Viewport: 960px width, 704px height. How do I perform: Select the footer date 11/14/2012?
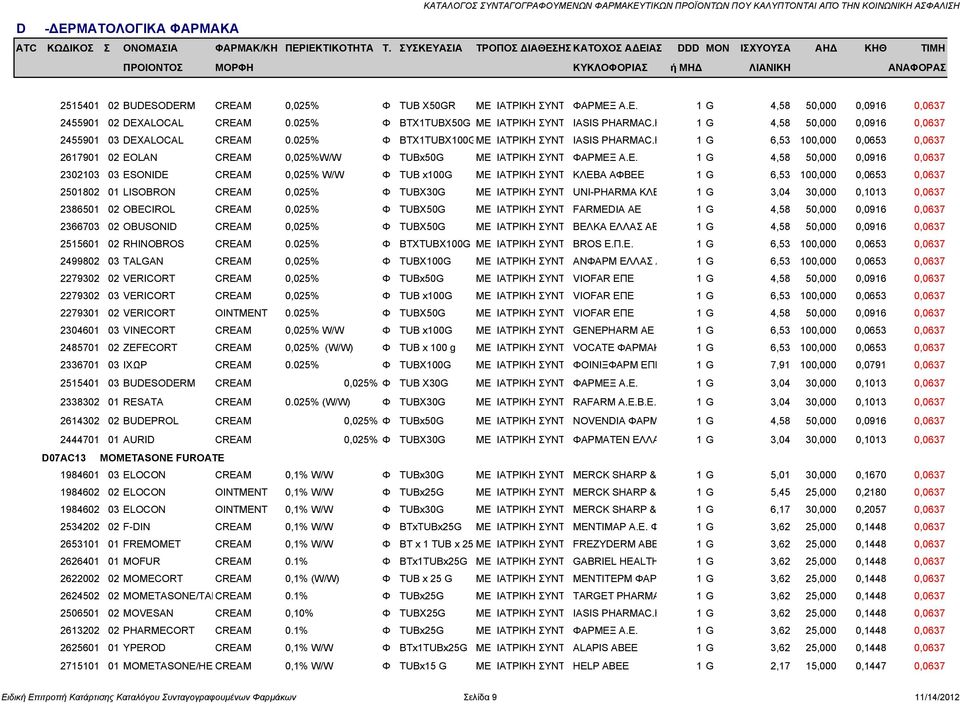pos(937,697)
